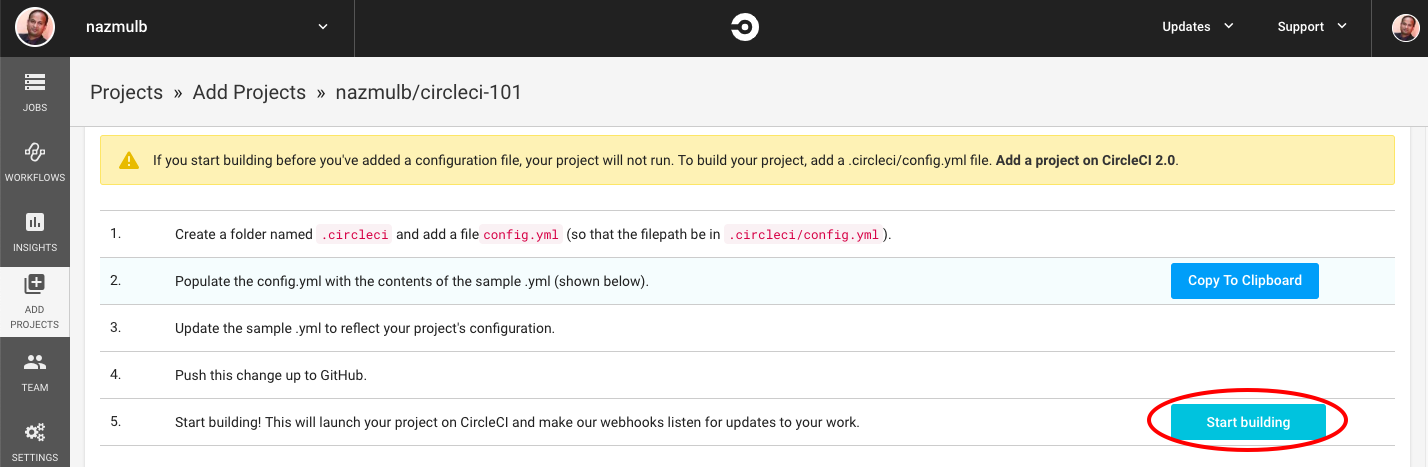The image size is (1428, 467).
Task: Click the CircleCI logo in header
Action: (x=744, y=27)
